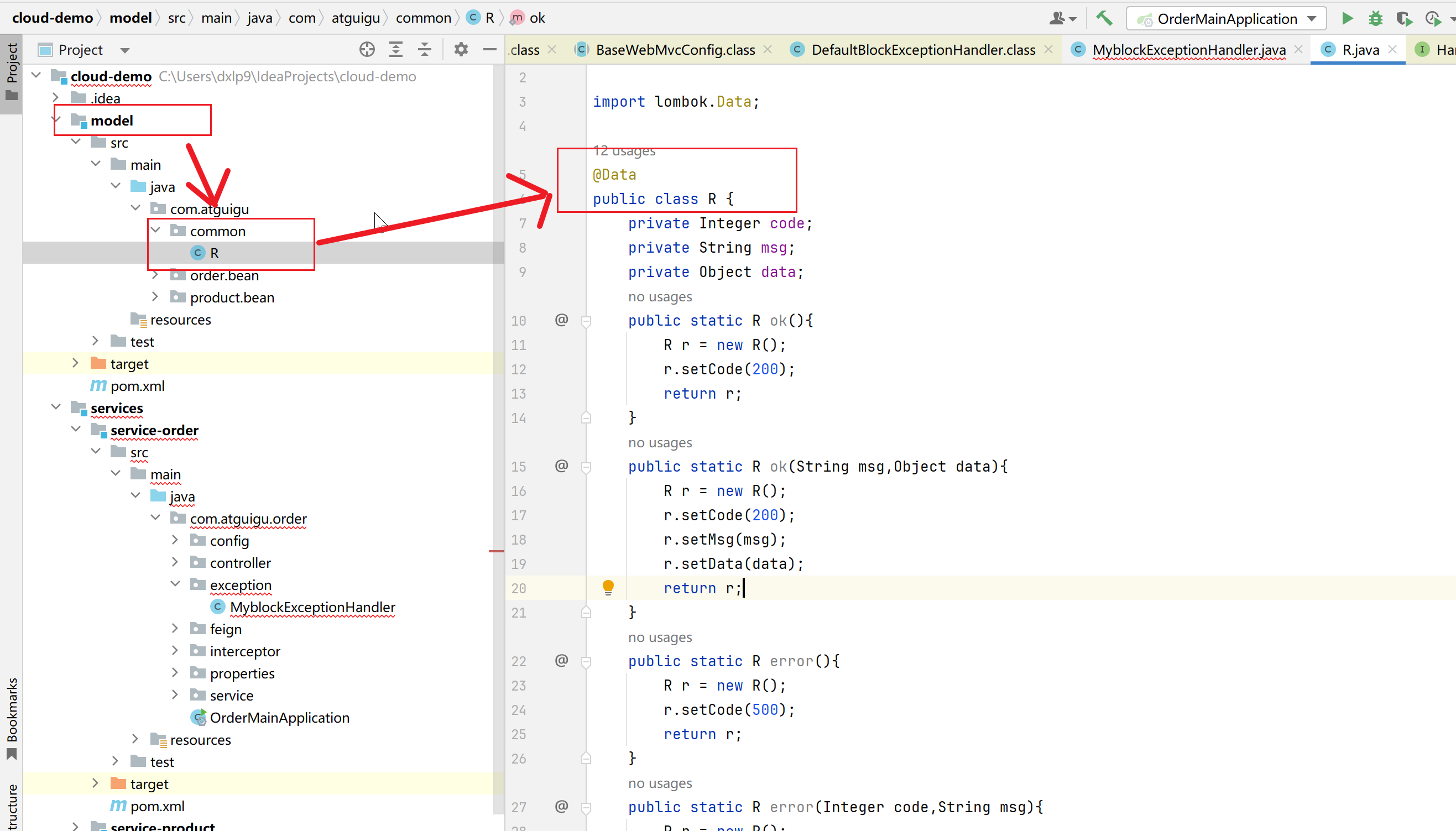The image size is (1456, 831).
Task: Click Collapse All in Project panel
Action: point(424,50)
